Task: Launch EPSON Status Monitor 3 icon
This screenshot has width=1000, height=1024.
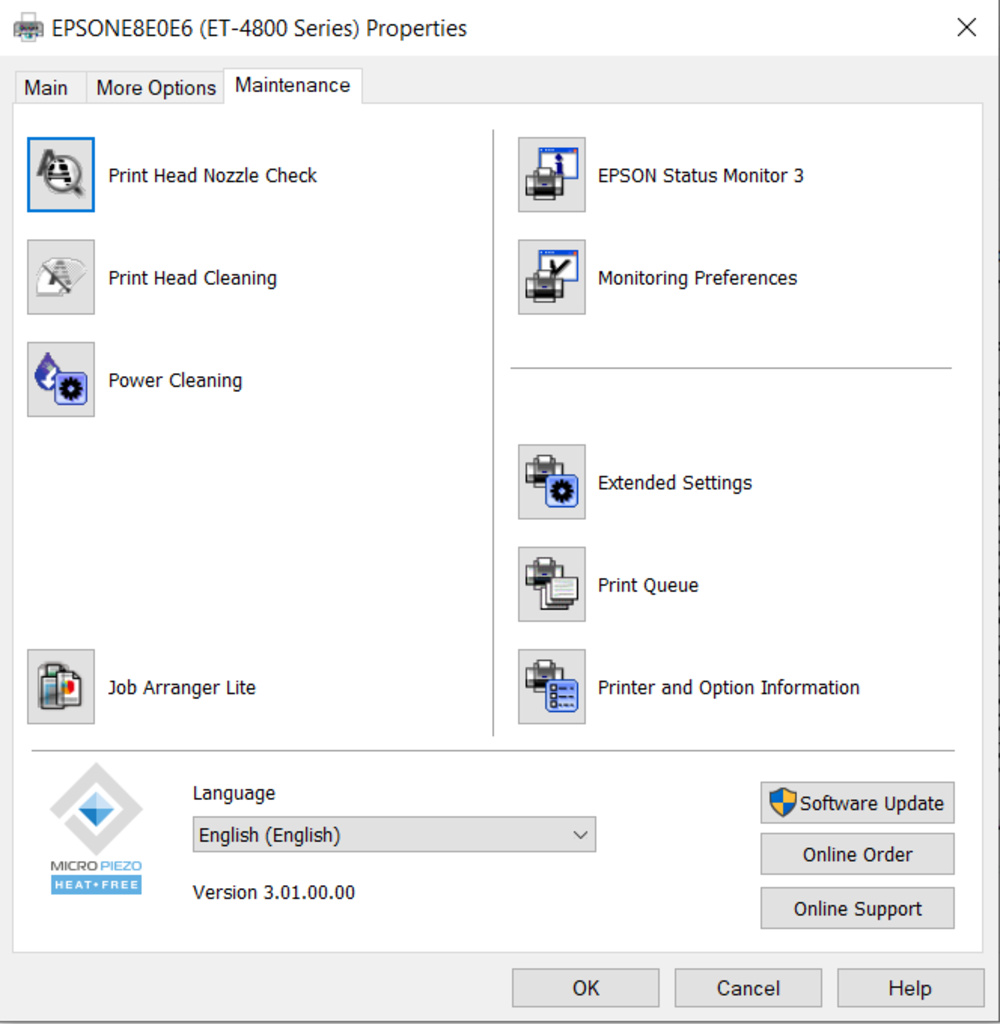Action: tap(551, 175)
